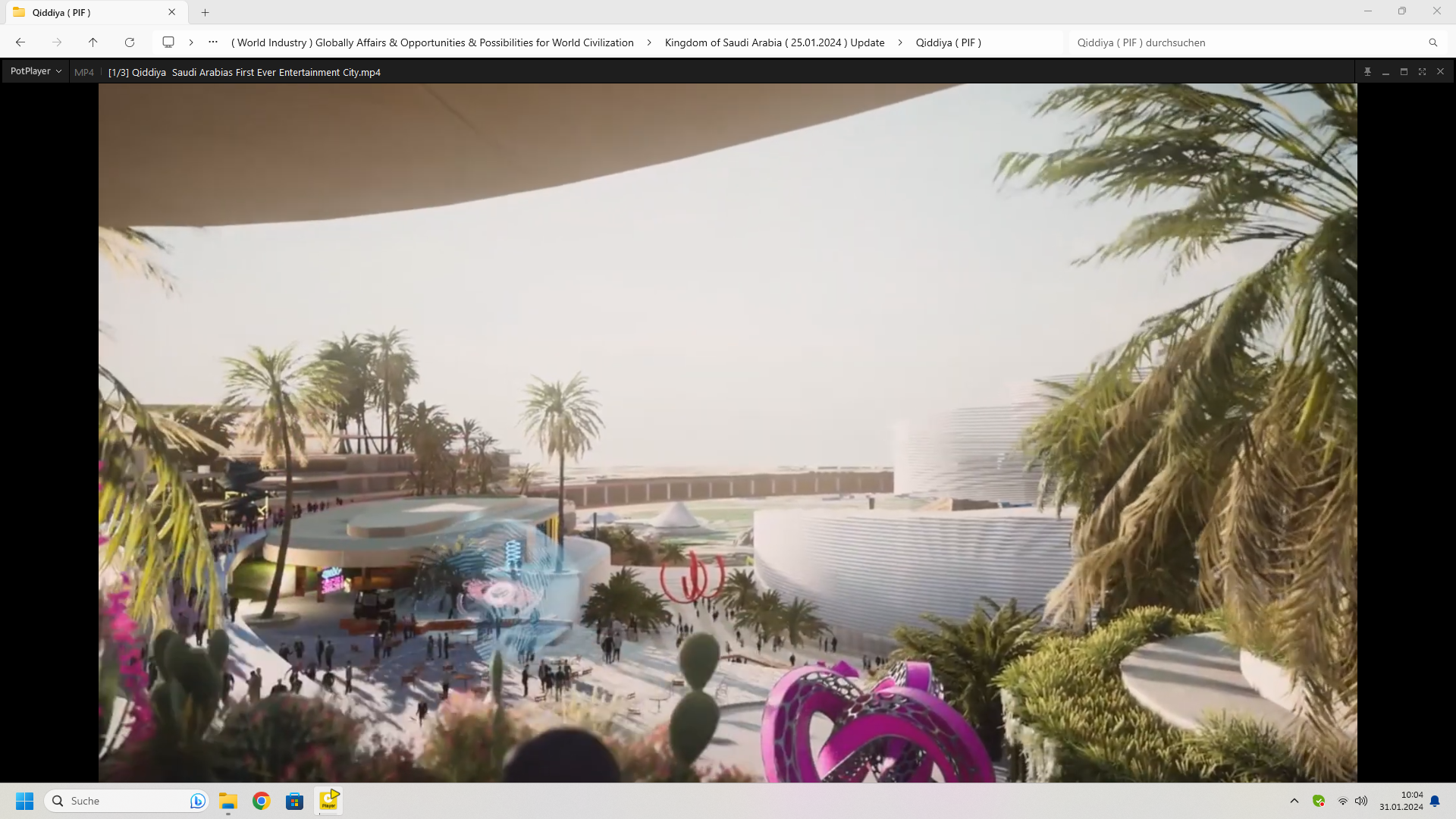
Task: Expand chevron after Kingdom of Saudi Arabia
Action: 900,42
